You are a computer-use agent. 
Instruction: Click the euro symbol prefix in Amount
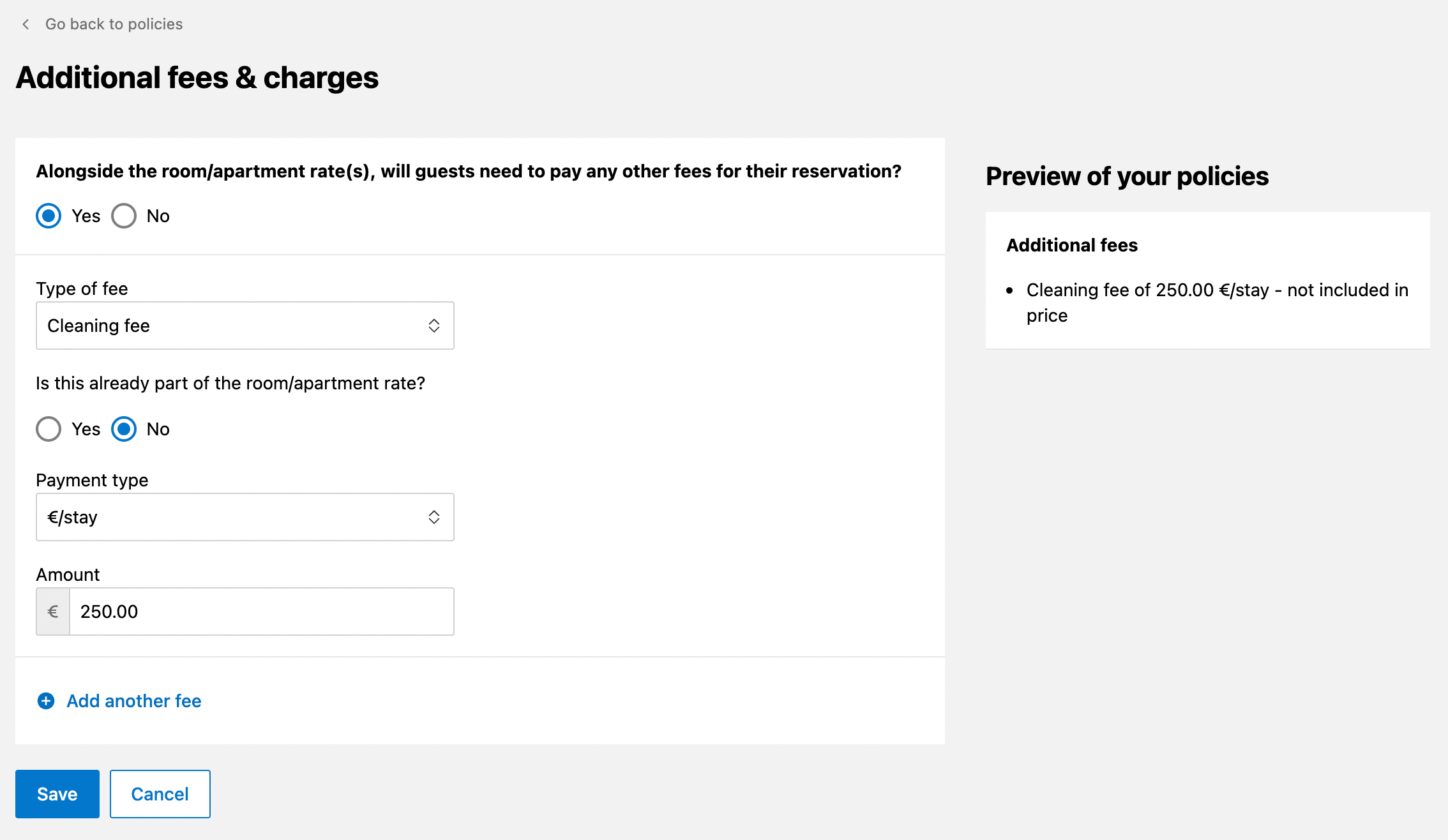pos(53,611)
